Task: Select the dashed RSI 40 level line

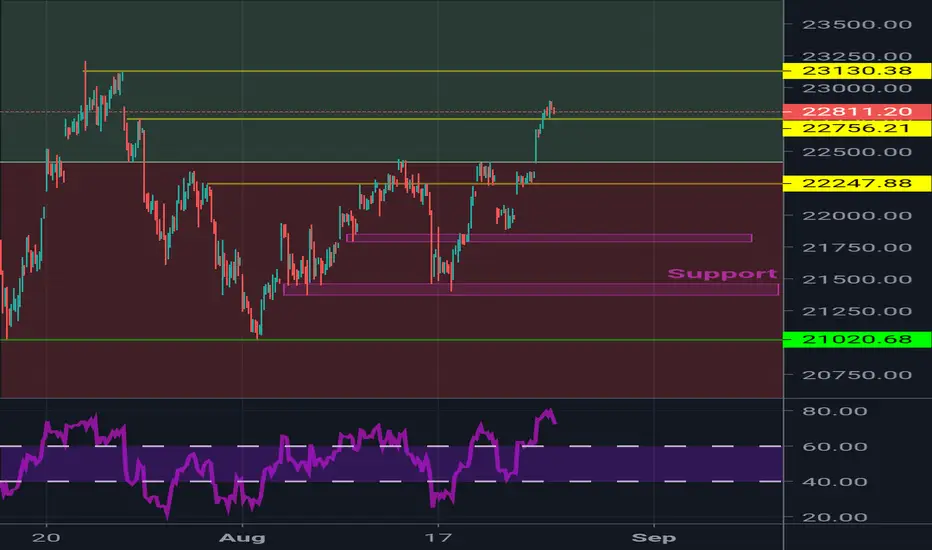Action: tap(391, 482)
